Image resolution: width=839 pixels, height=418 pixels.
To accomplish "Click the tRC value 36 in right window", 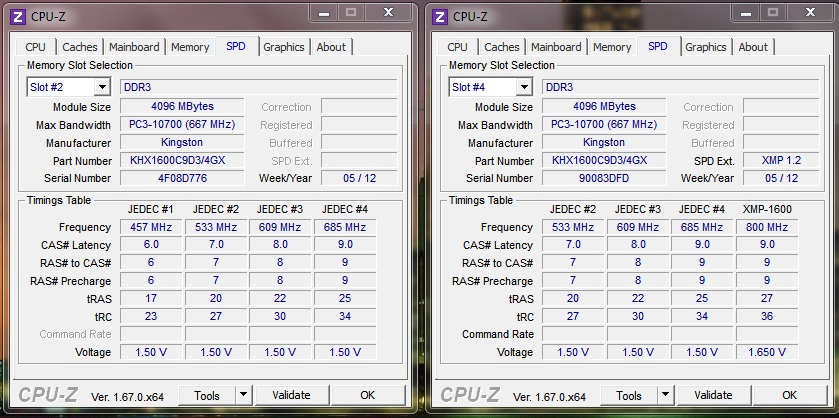I will tap(767, 316).
